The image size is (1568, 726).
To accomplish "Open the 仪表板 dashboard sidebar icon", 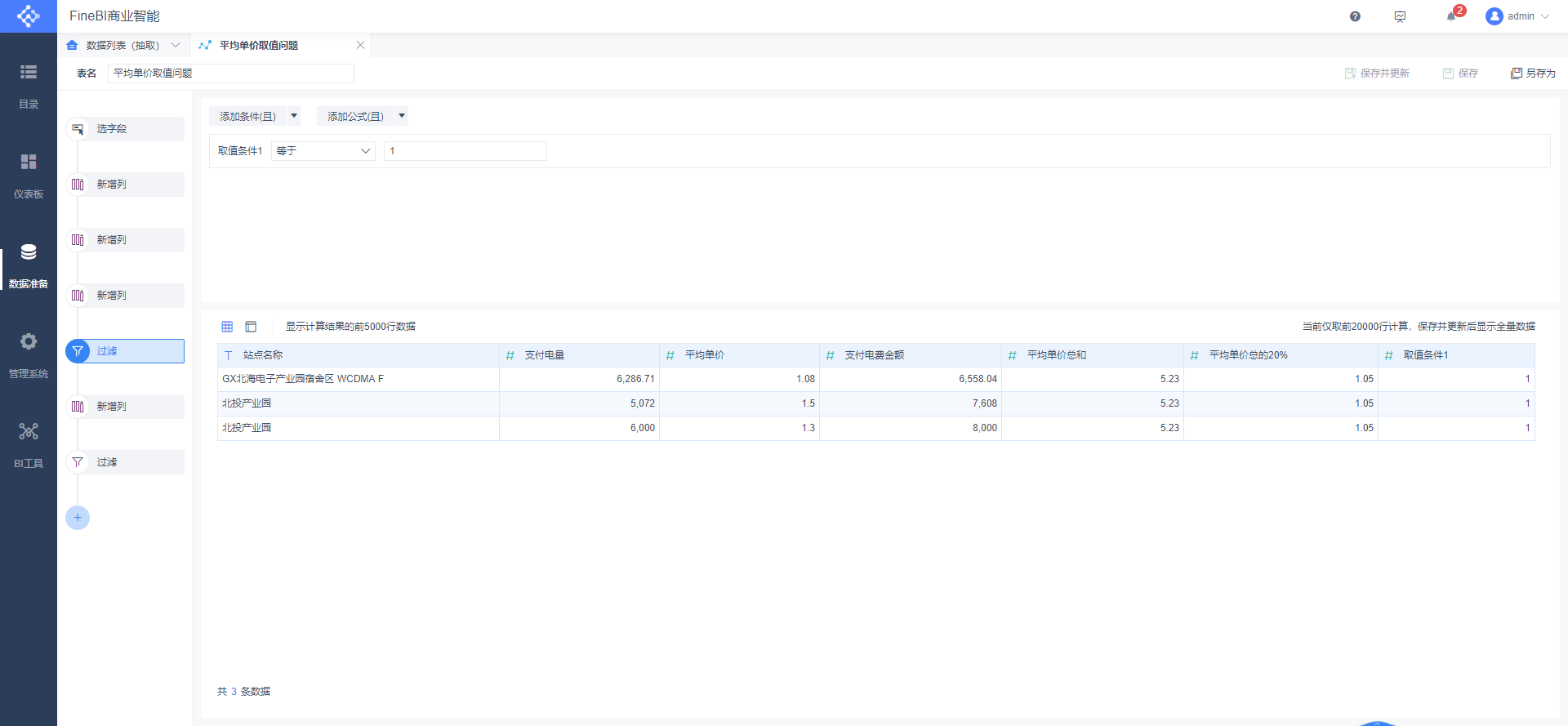I will (x=29, y=162).
